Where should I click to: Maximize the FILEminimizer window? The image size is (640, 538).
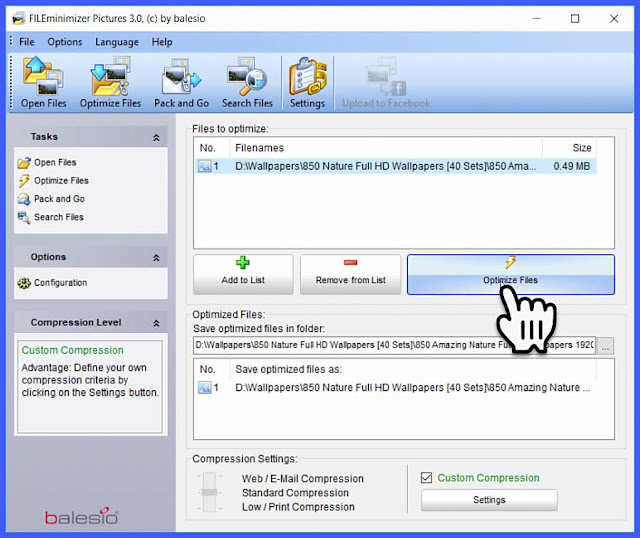[575, 18]
